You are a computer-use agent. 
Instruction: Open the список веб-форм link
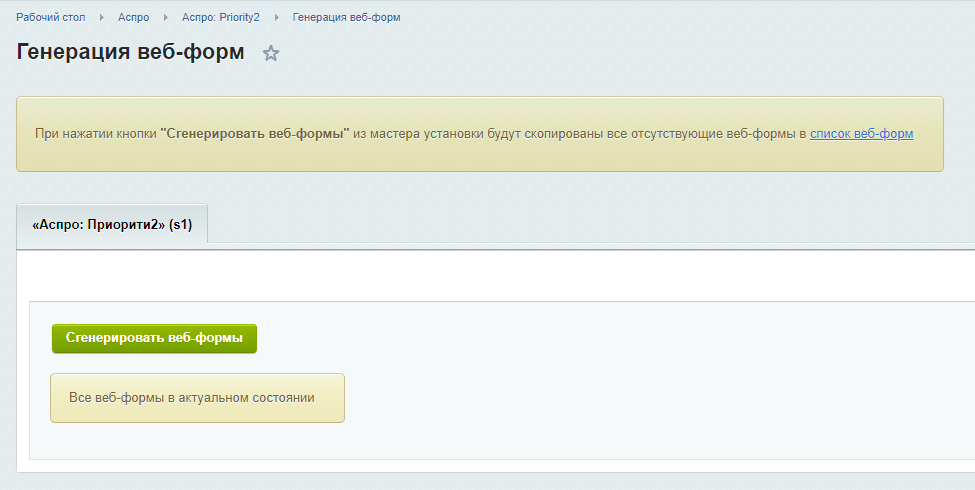[861, 134]
